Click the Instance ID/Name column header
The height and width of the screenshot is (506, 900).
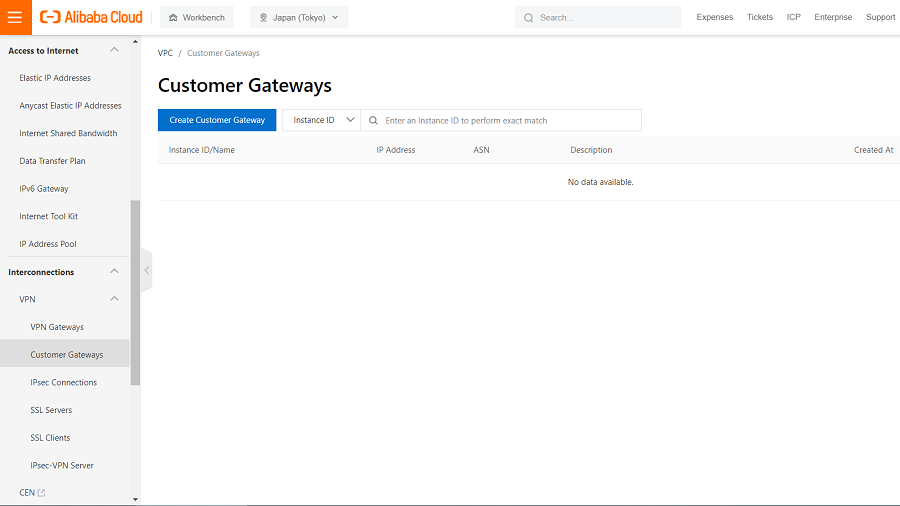click(x=201, y=150)
